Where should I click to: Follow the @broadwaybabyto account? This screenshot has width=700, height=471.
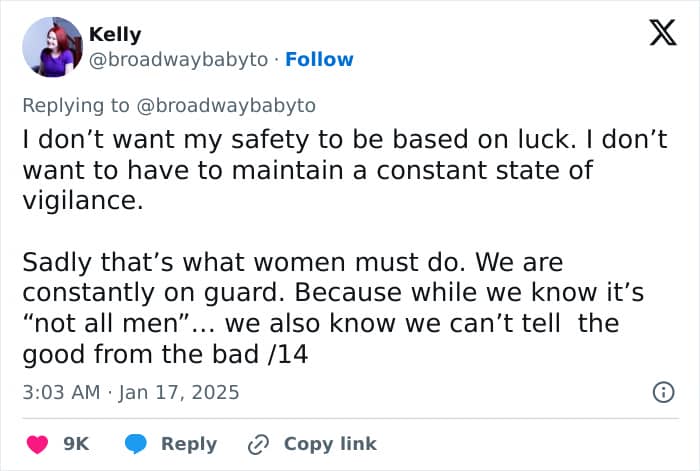coord(319,59)
